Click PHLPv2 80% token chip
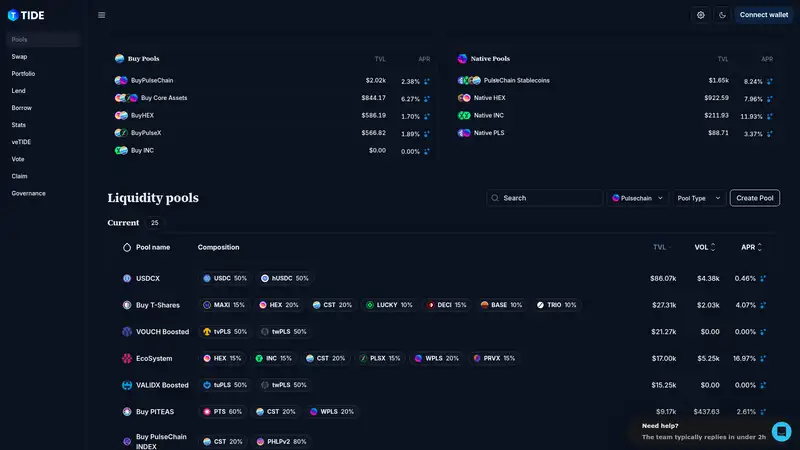This screenshot has height=450, width=800. tap(282, 442)
